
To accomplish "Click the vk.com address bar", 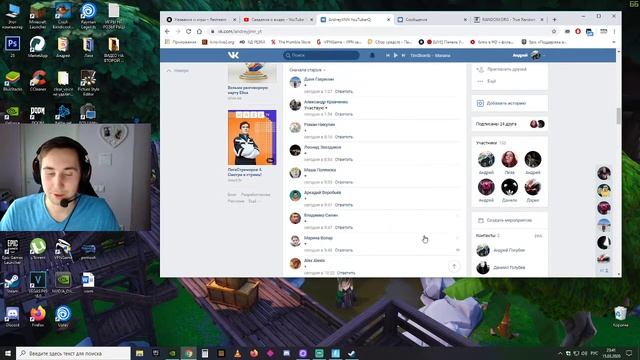I will [x=380, y=31].
